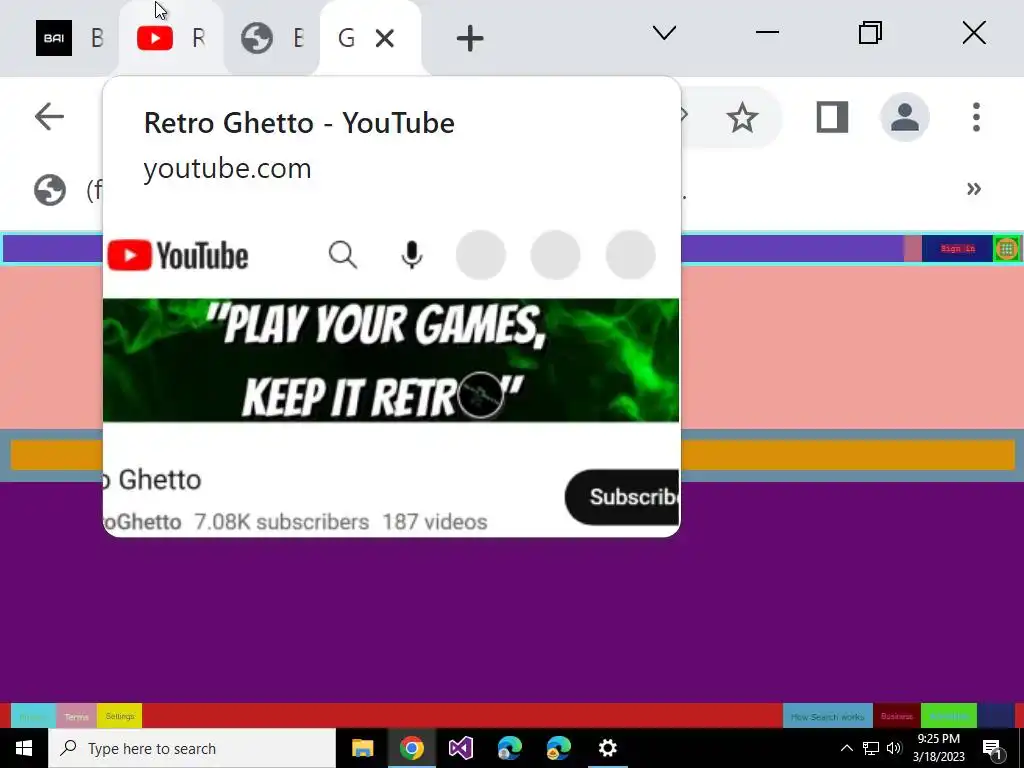Viewport: 1024px width, 768px height.
Task: Open the Terms footer link
Action: (x=76, y=716)
